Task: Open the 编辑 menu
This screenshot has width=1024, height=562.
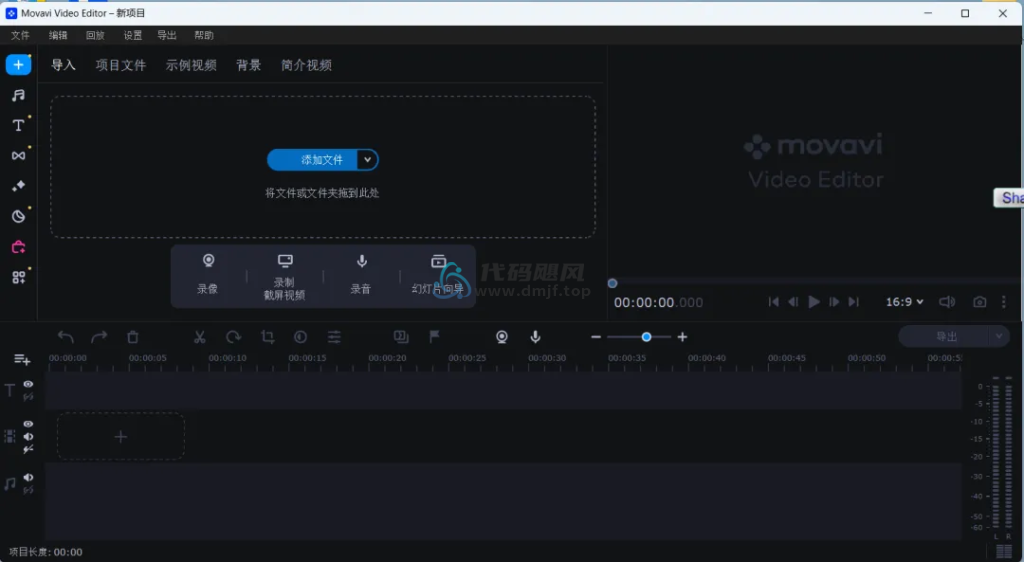Action: coord(58,35)
